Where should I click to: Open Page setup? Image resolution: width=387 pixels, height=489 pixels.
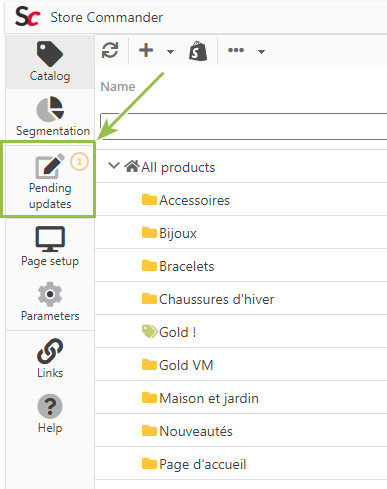tap(50, 247)
